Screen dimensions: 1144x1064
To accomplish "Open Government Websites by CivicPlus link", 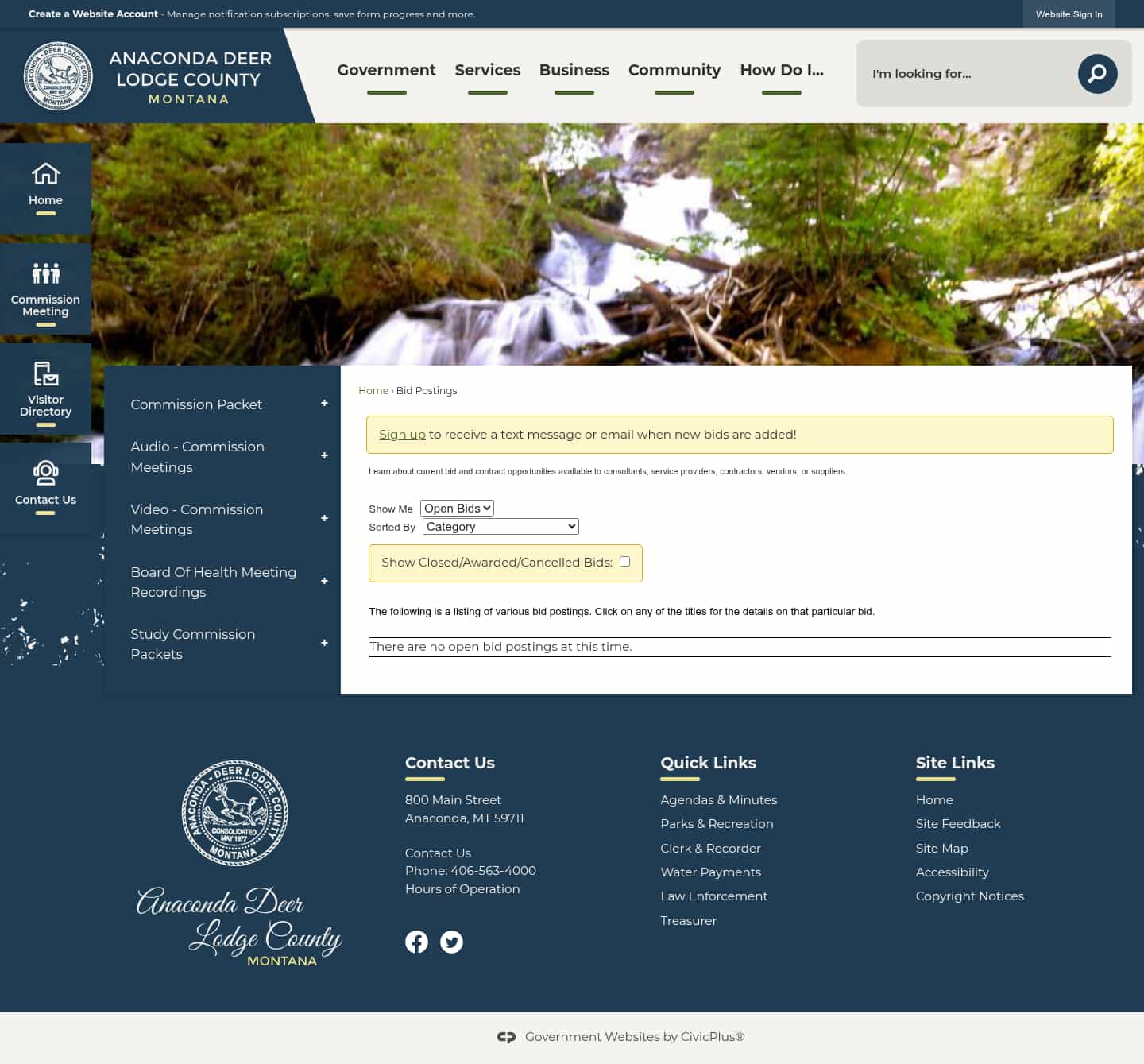I will pyautogui.click(x=635, y=1037).
